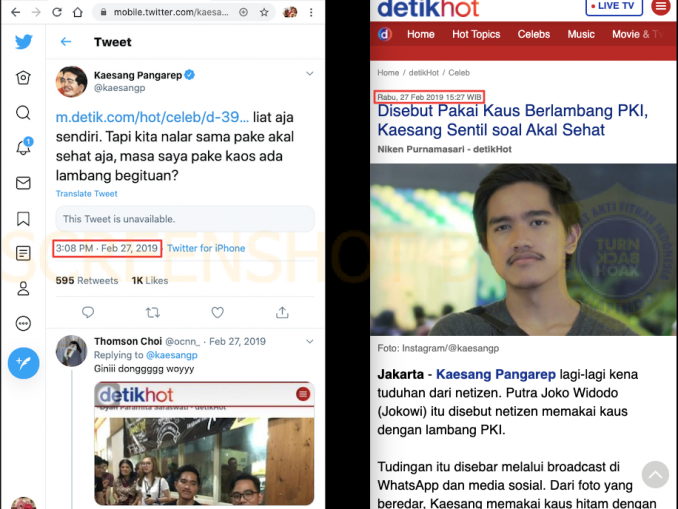Screen dimensions: 678x509
Task: Open Twitter Bookmarks icon
Action: (23, 218)
